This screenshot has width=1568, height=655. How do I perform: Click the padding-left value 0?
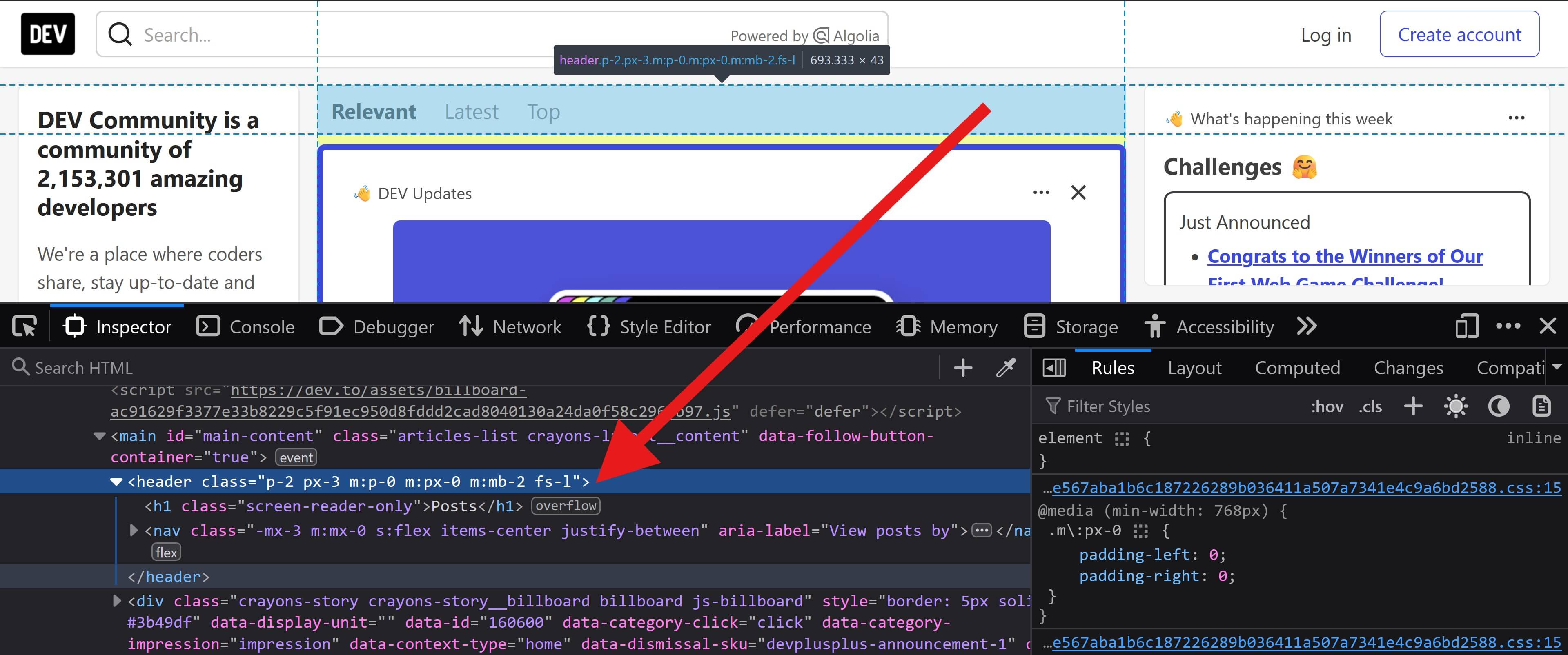tap(1213, 555)
